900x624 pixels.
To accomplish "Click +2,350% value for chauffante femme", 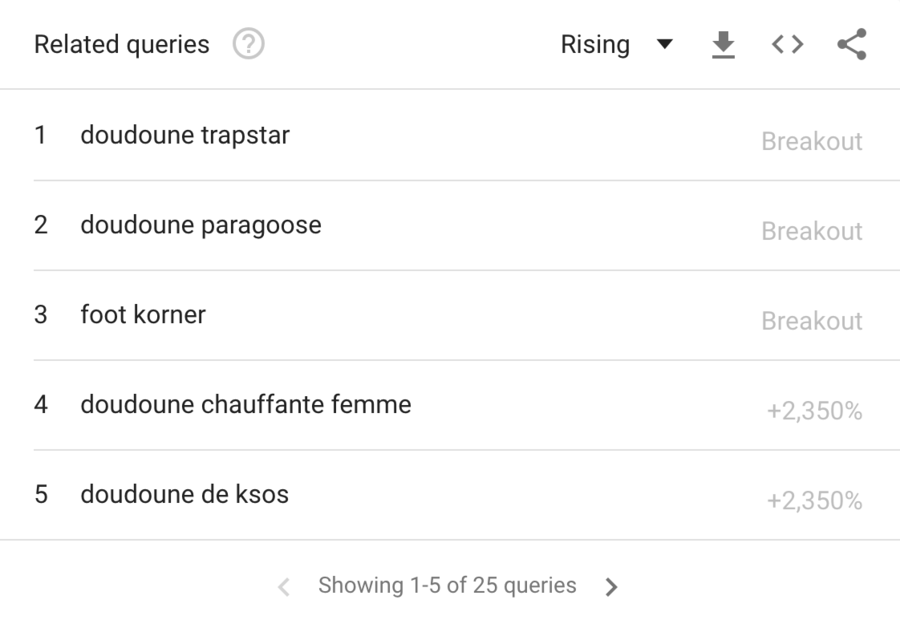I will [x=814, y=411].
